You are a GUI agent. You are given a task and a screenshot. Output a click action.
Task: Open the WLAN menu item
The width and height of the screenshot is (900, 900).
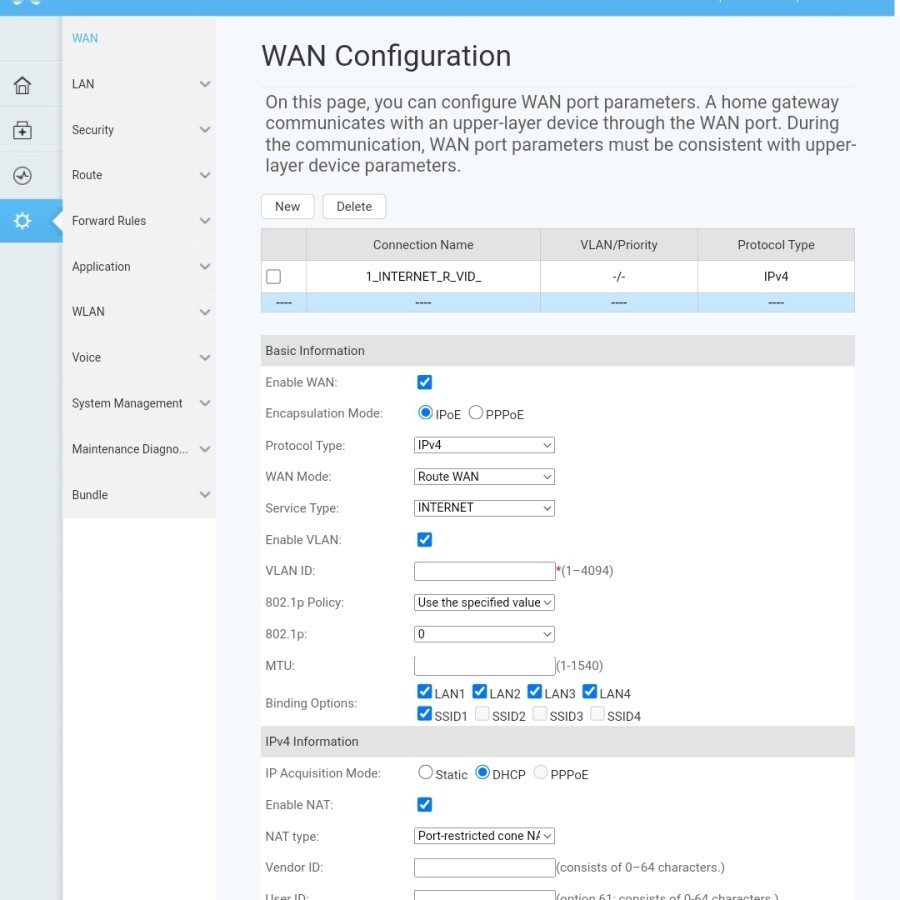coord(88,312)
